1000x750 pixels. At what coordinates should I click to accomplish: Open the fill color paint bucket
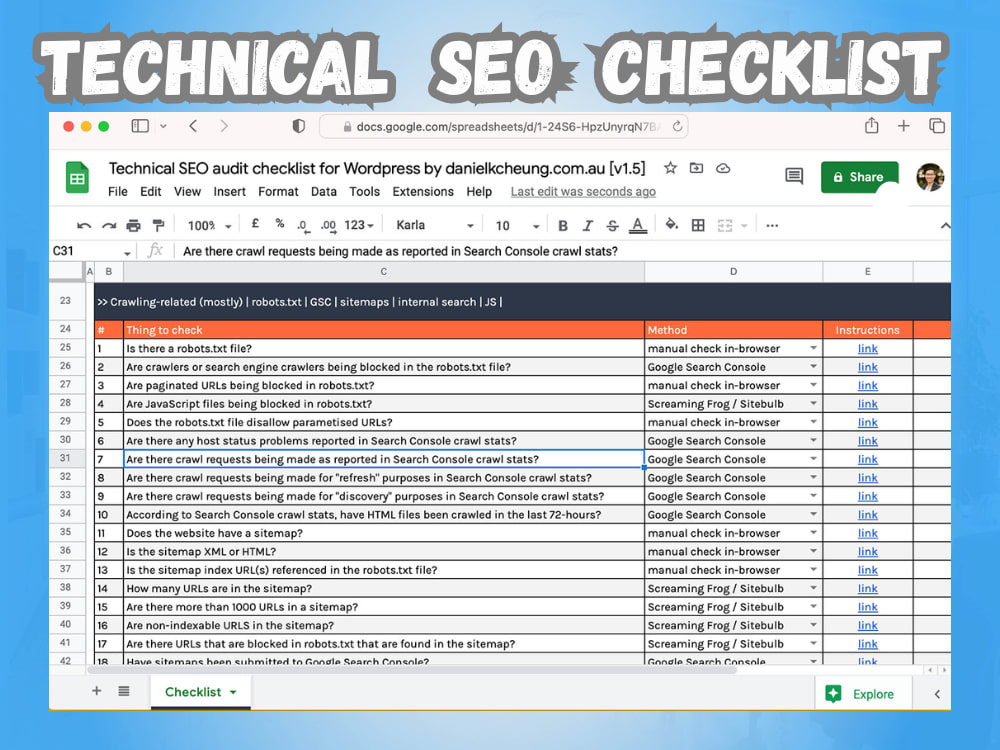(672, 224)
